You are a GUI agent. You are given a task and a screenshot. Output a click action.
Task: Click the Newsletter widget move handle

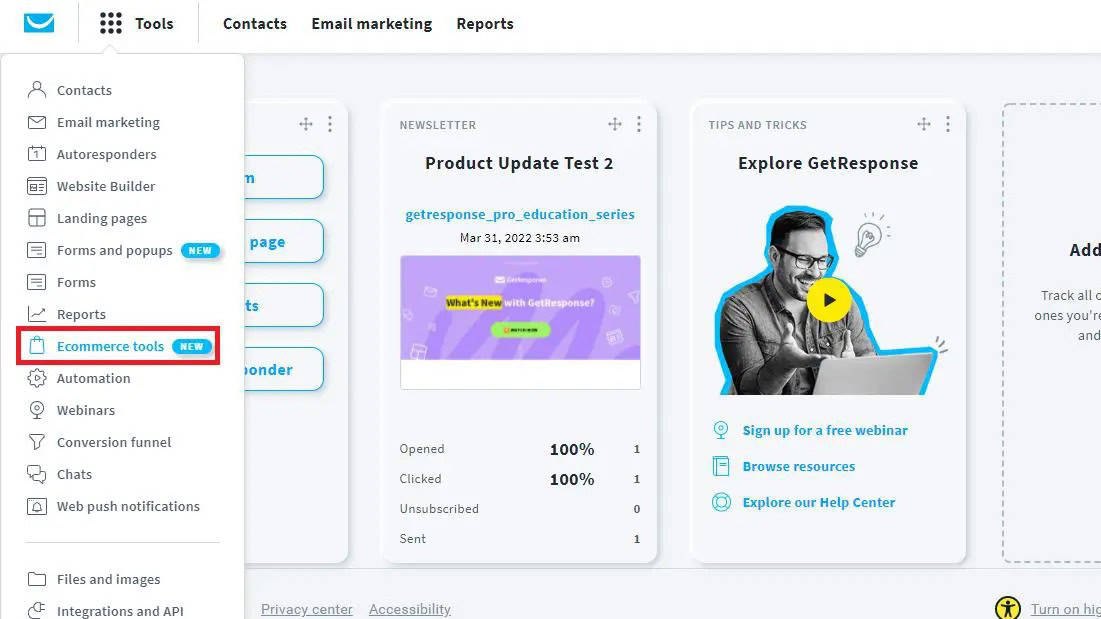[x=615, y=124]
